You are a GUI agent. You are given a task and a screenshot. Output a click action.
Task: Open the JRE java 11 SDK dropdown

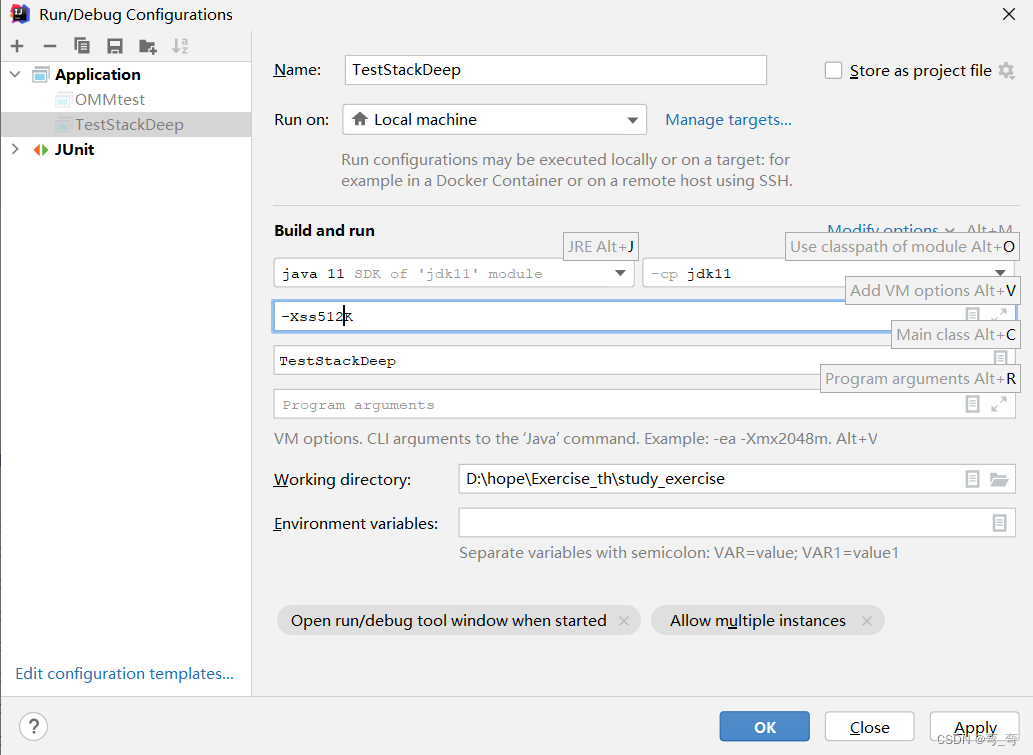coord(454,273)
